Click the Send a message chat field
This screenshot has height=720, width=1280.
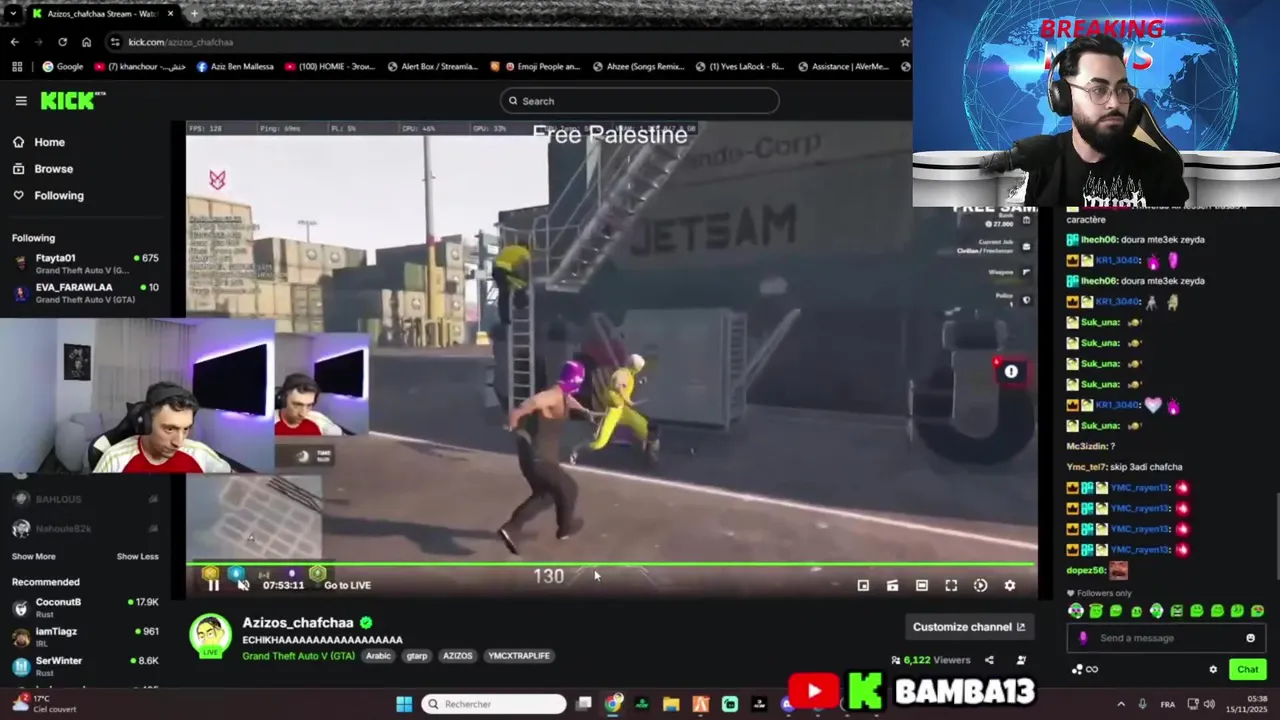1165,638
